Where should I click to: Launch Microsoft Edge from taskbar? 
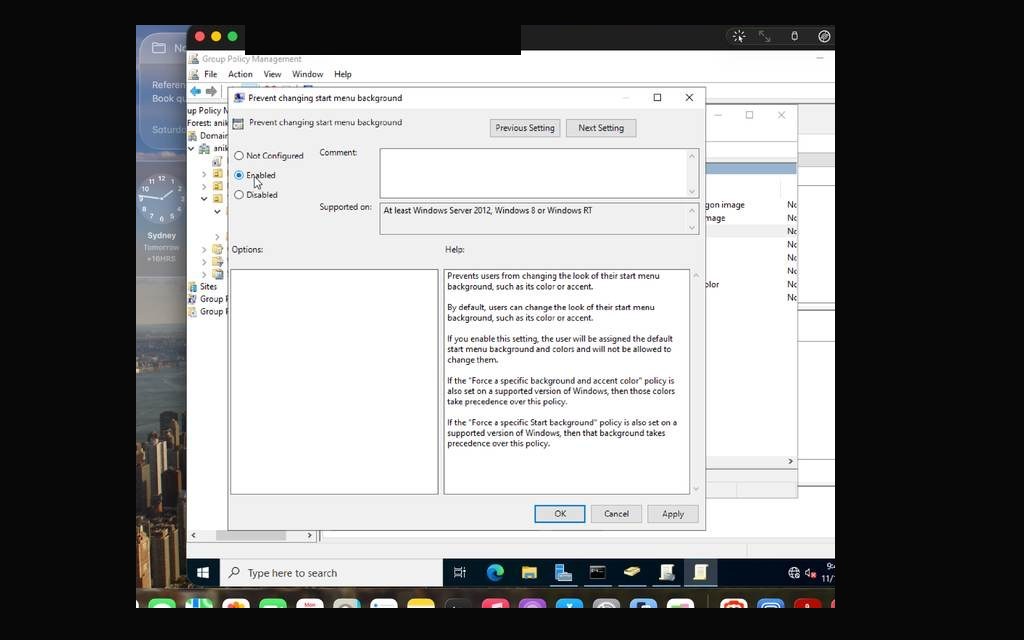pyautogui.click(x=495, y=573)
